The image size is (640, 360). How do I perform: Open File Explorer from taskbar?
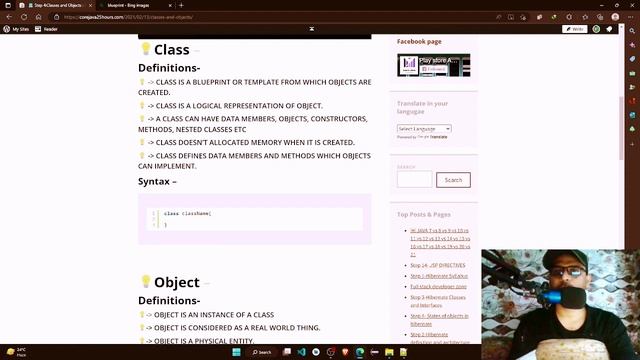coord(389,352)
